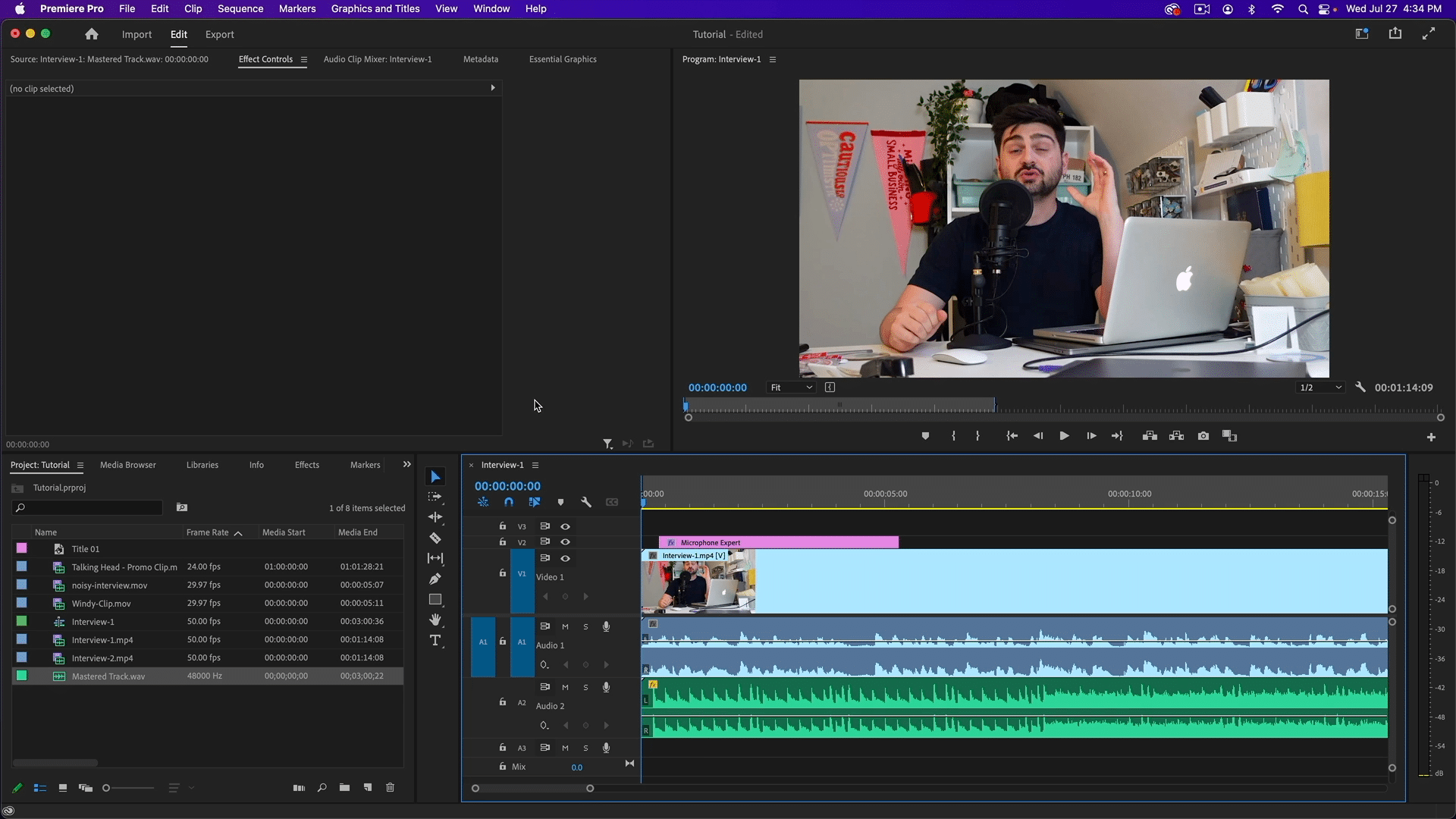Click Add Marker in Program monitor
The width and height of the screenshot is (1456, 819).
[x=925, y=436]
